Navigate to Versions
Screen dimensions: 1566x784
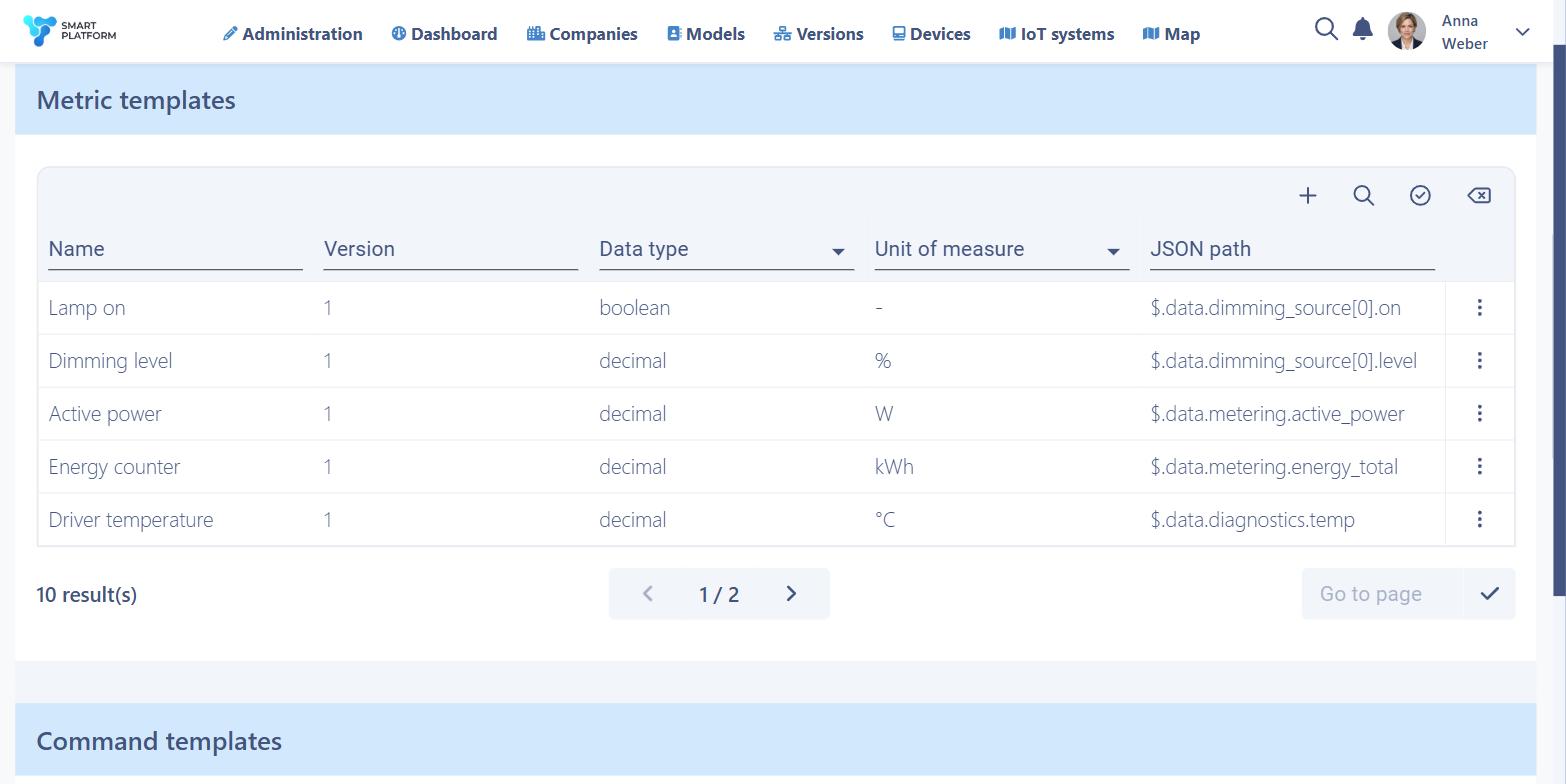(818, 34)
